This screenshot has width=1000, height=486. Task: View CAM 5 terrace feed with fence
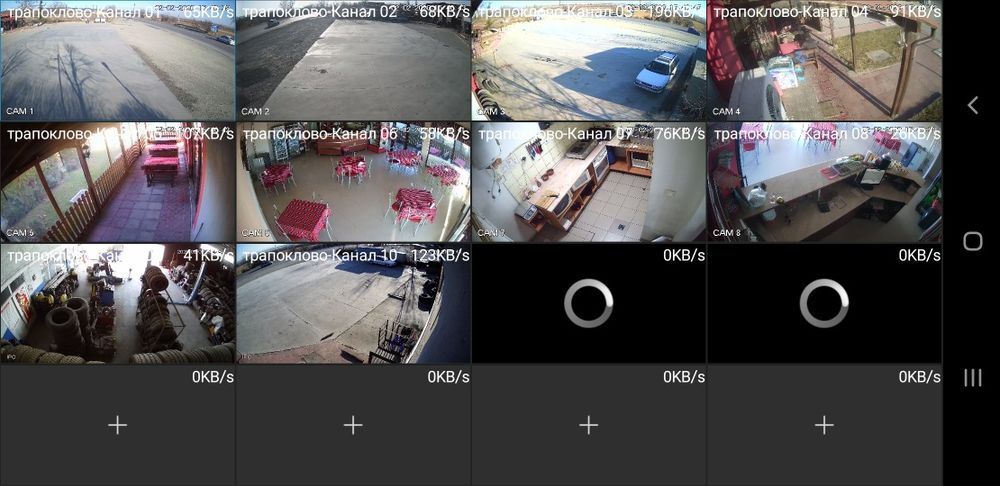coord(117,182)
